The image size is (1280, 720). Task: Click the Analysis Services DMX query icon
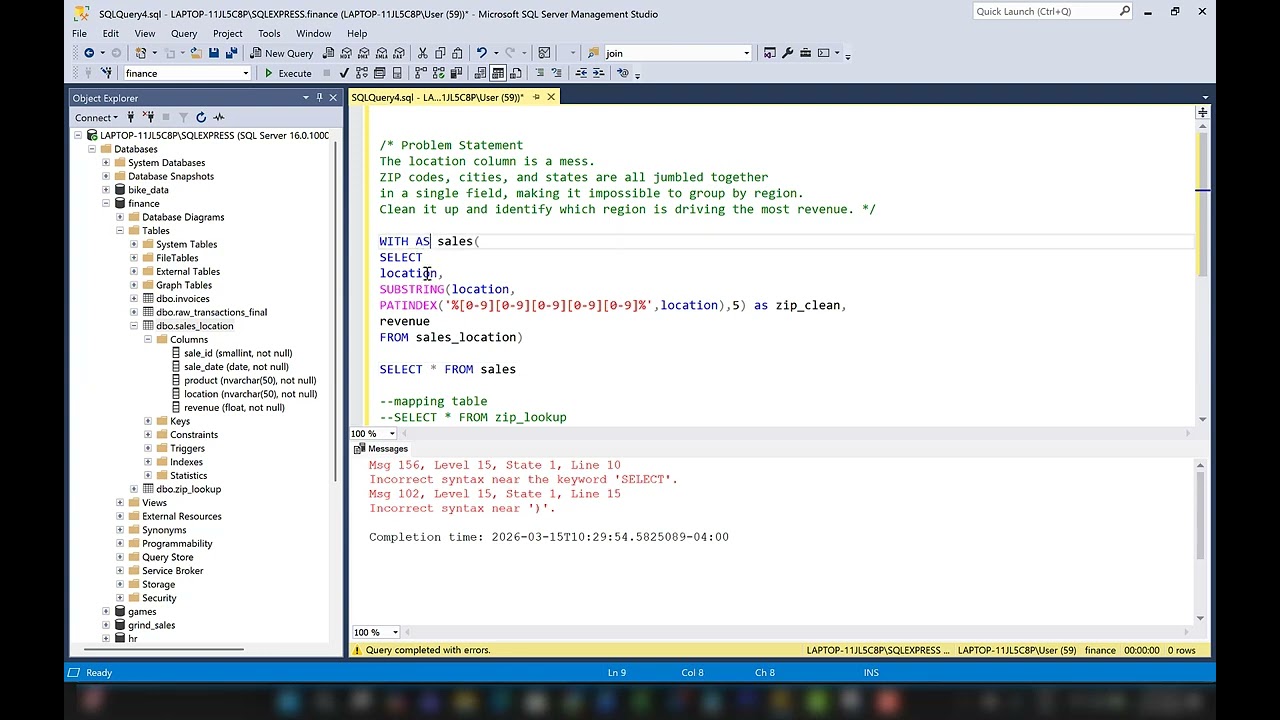[363, 53]
